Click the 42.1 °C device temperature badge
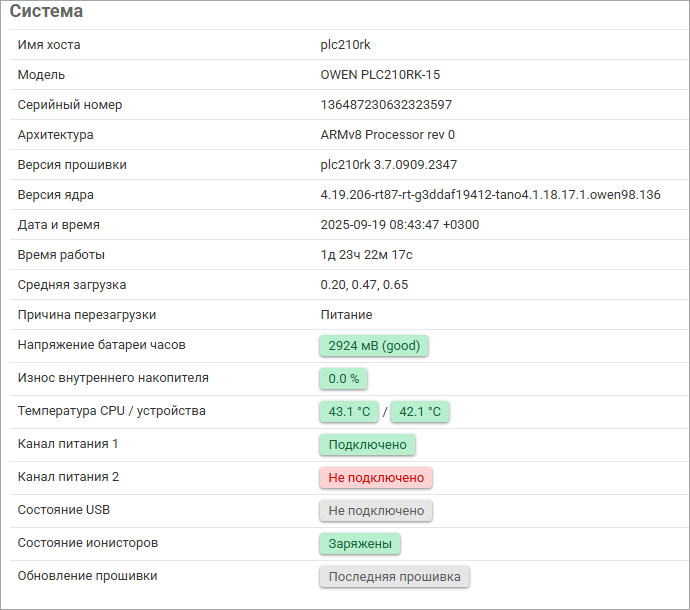Image resolution: width=690 pixels, height=610 pixels. point(420,412)
